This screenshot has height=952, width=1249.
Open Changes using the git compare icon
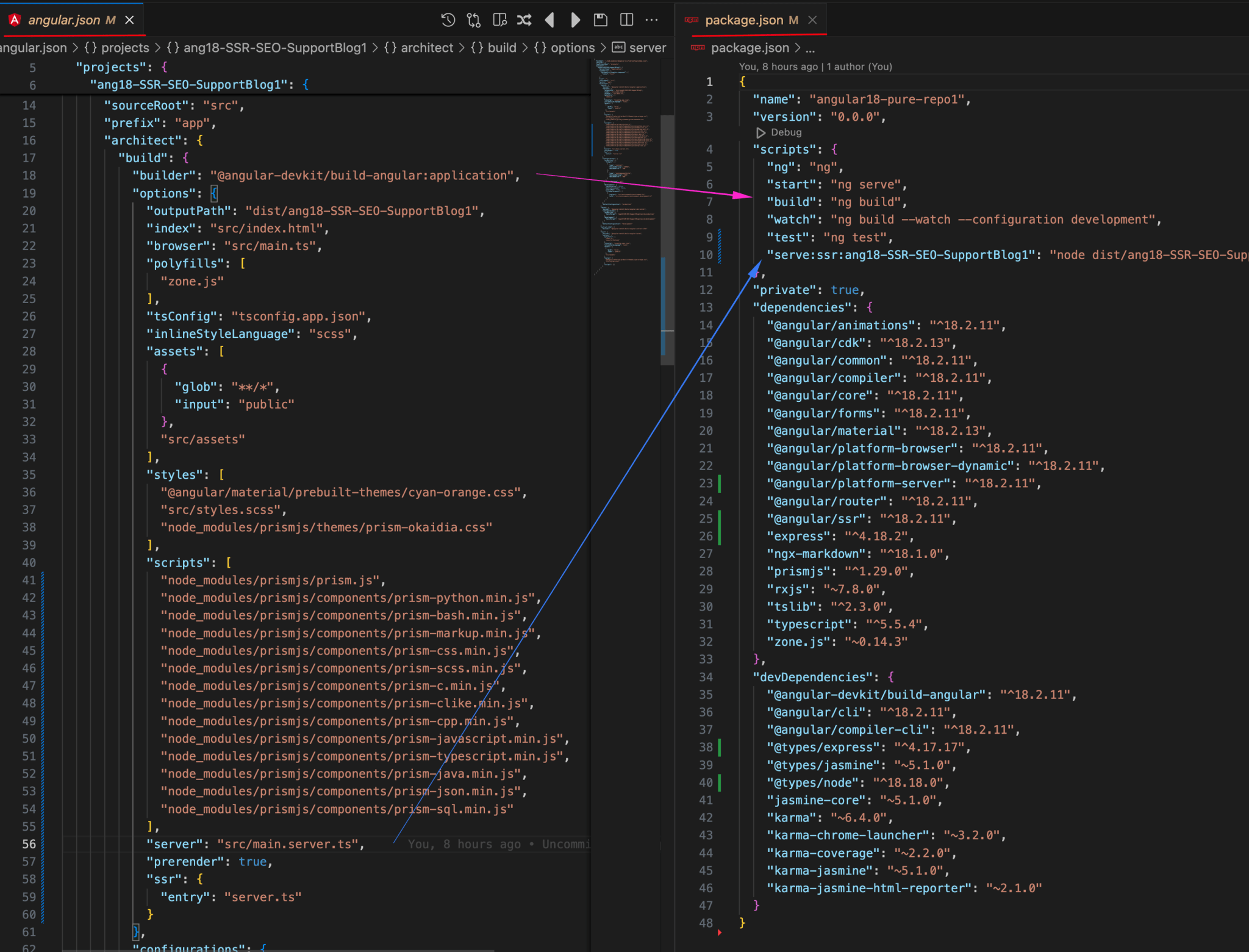pos(473,20)
